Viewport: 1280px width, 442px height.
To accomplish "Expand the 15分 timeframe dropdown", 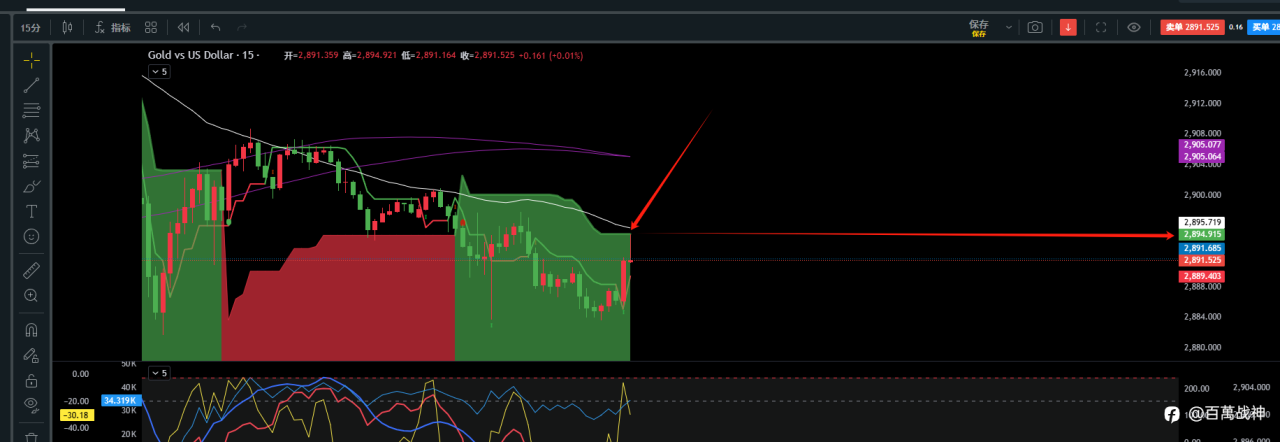I will 30,27.
